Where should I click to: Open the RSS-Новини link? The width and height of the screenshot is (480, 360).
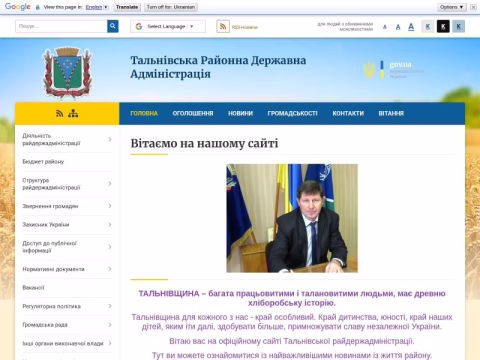tap(245, 27)
